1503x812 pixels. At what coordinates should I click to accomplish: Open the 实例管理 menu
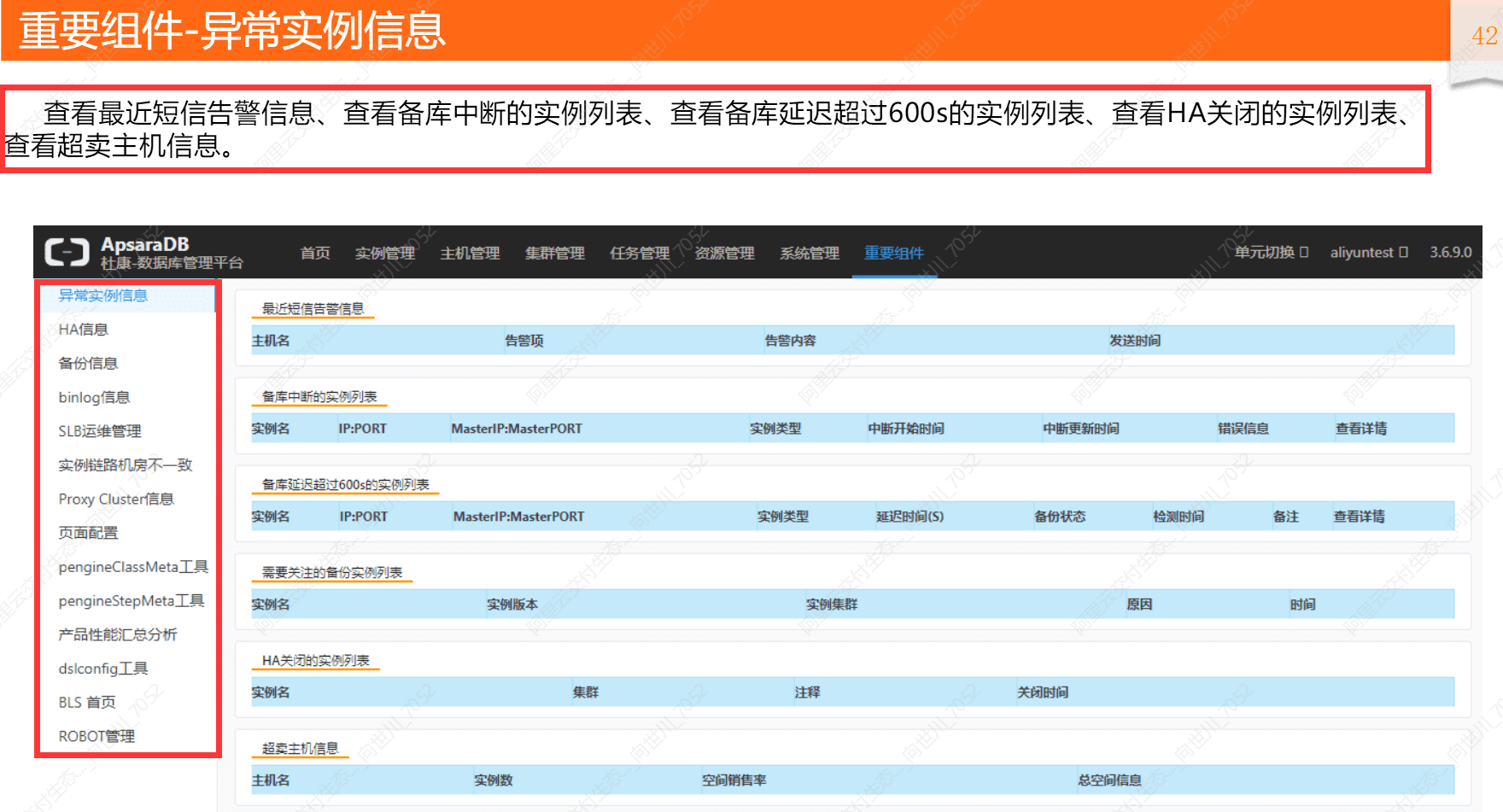click(x=385, y=253)
